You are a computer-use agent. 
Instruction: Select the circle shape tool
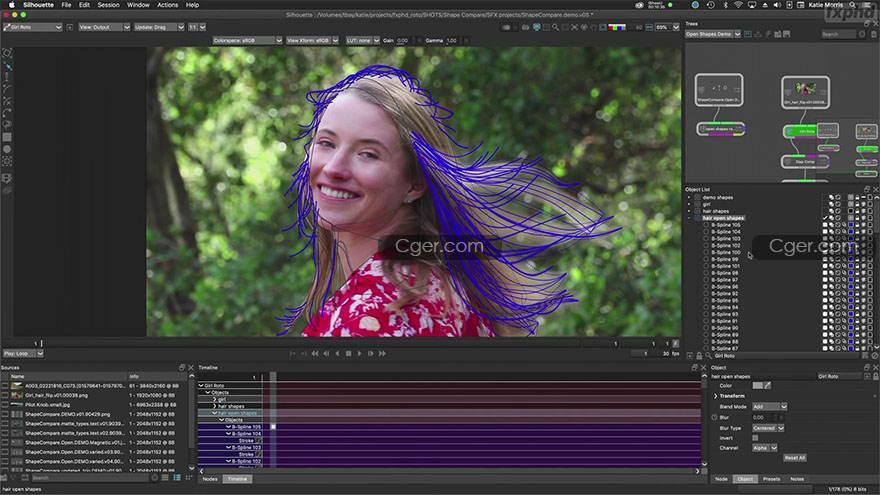coord(7,149)
